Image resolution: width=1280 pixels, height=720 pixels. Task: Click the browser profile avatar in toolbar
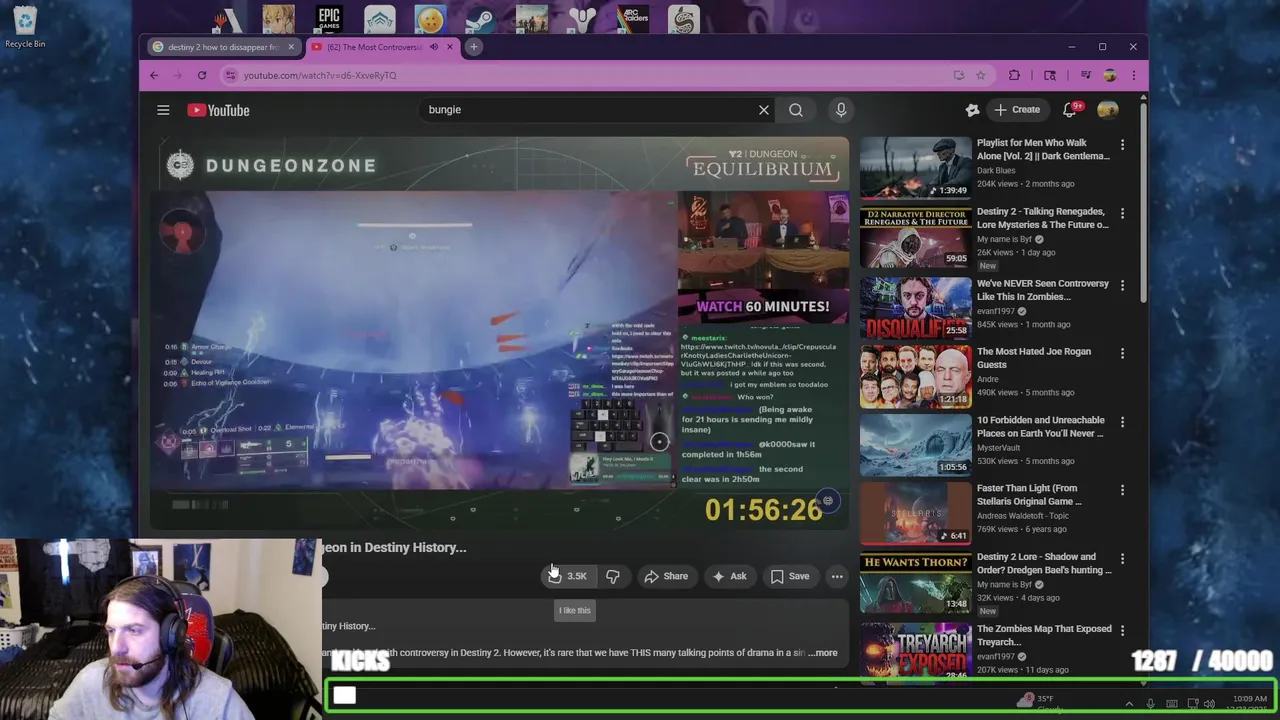pyautogui.click(x=1109, y=75)
